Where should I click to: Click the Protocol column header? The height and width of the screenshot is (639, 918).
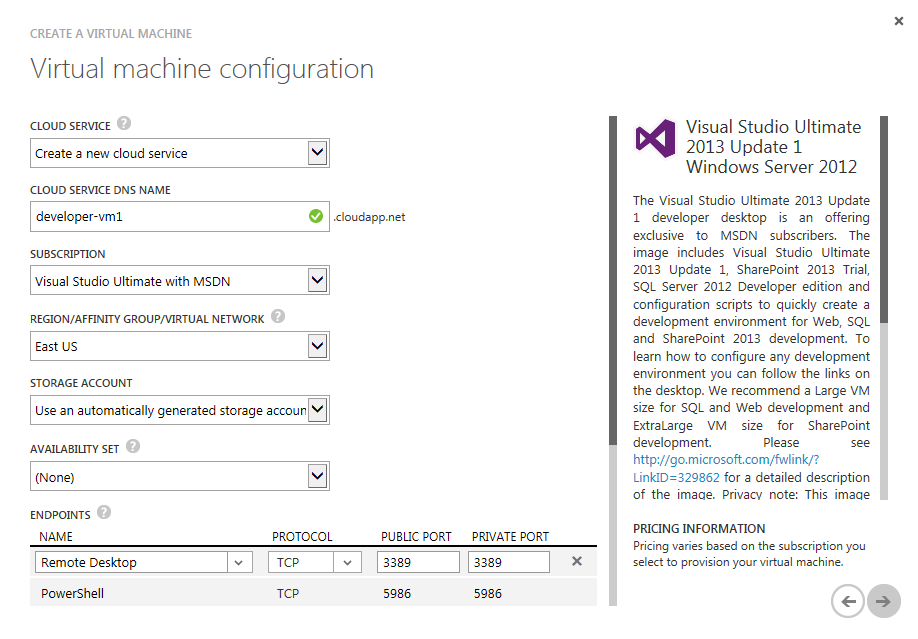[x=302, y=537]
